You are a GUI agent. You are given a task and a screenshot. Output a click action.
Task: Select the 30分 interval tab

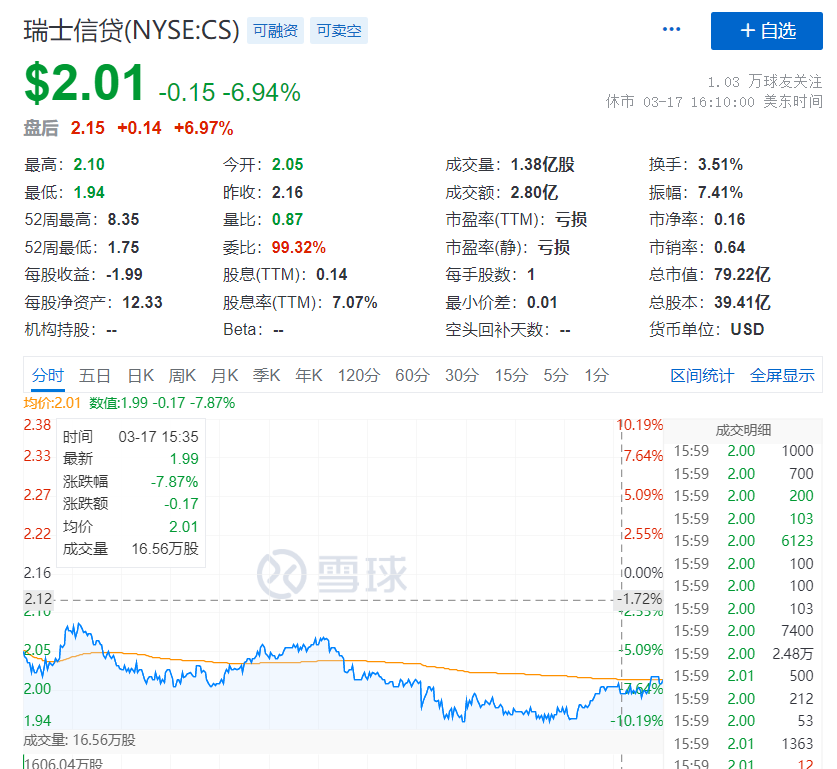pos(462,376)
